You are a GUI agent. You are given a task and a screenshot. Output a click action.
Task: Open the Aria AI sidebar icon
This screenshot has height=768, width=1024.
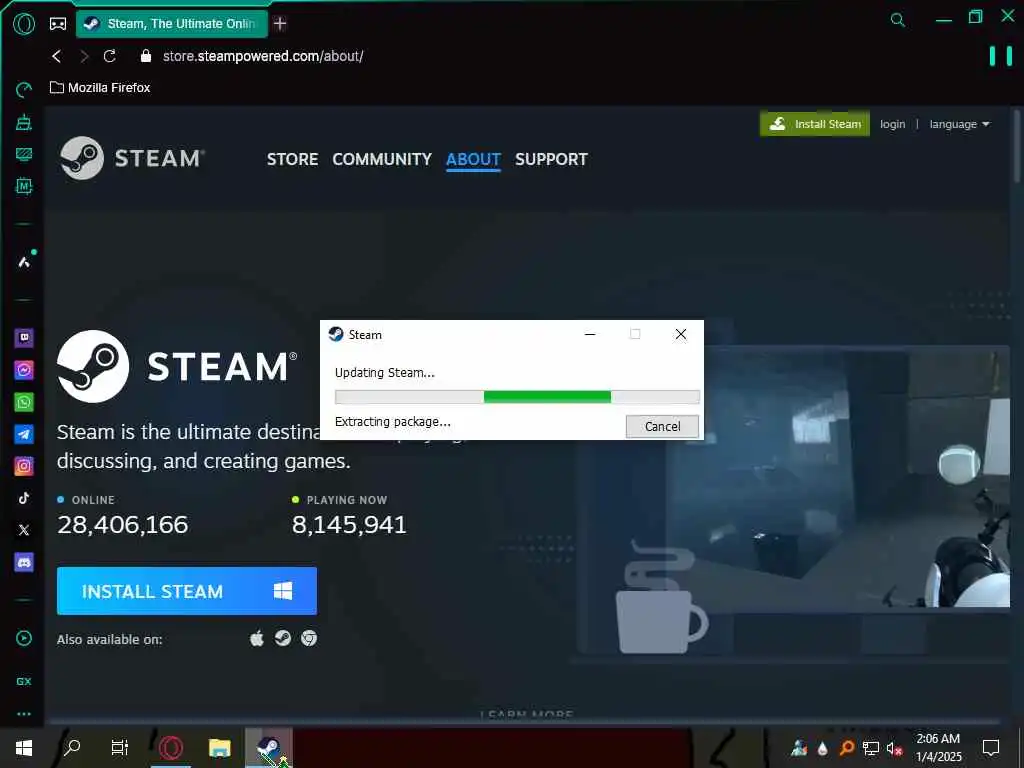pyautogui.click(x=24, y=262)
